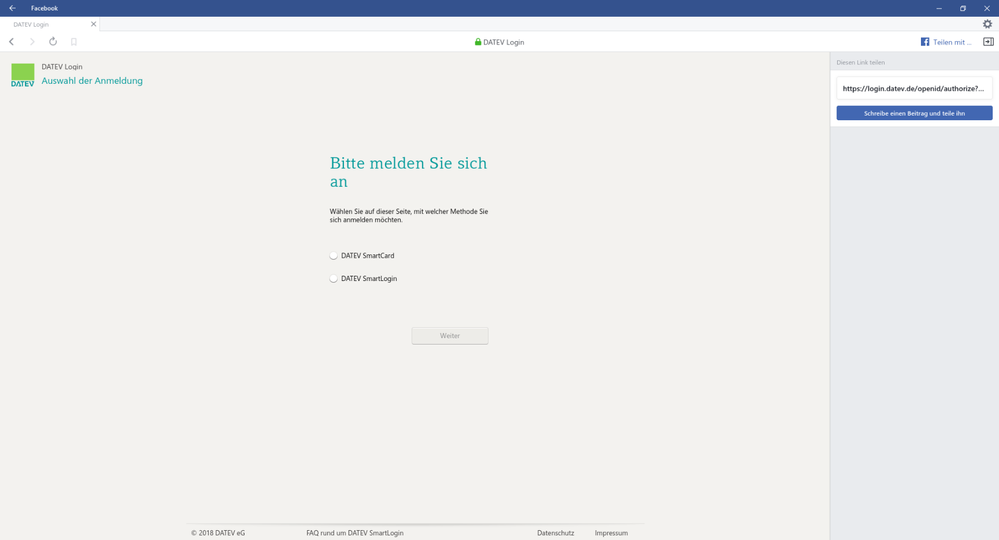Click the green padlock security icon
The image size is (999, 540).
(x=478, y=41)
